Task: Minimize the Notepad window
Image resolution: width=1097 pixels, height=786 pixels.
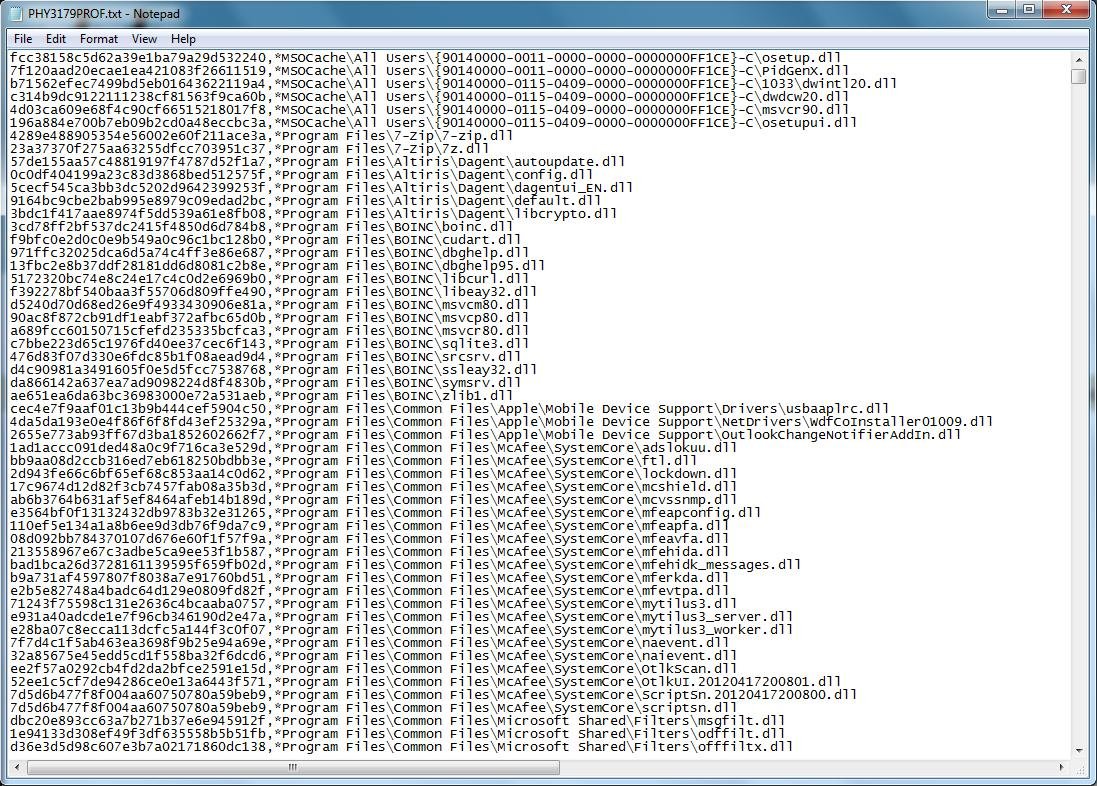Action: (1000, 10)
